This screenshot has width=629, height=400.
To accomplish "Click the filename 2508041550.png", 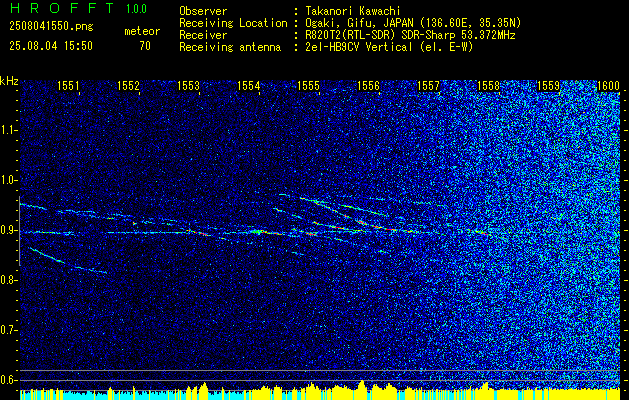I will point(51,26).
